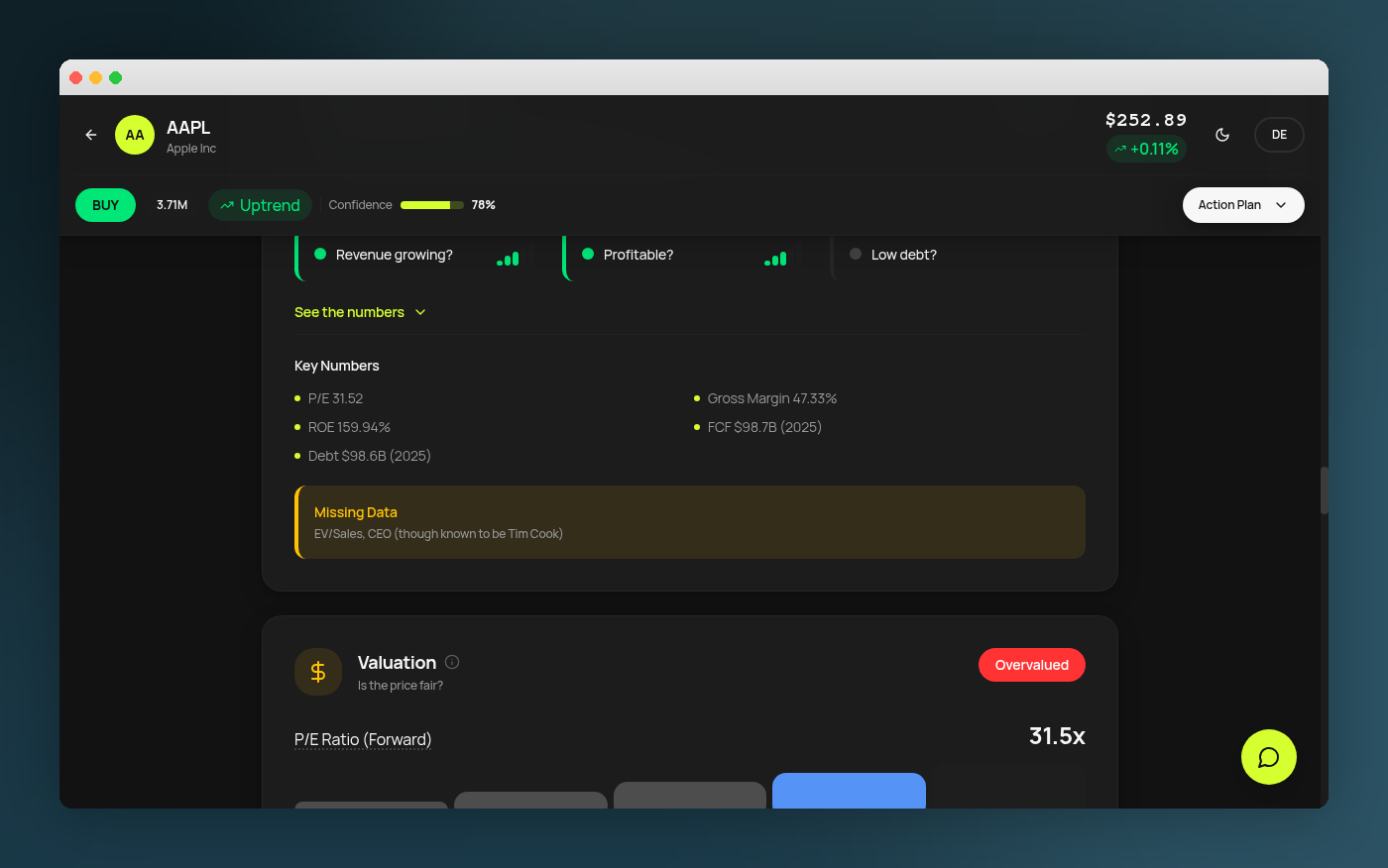Click the yellow minimize window button

pyautogui.click(x=96, y=77)
